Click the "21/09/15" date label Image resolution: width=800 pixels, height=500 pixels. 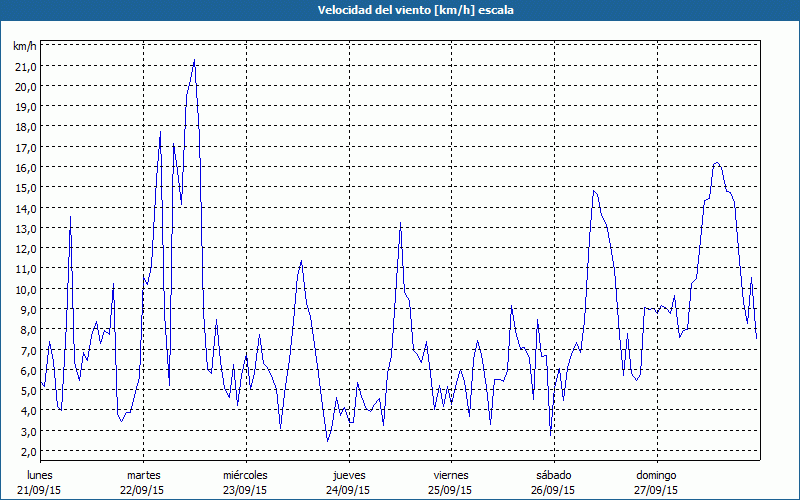tap(41, 490)
